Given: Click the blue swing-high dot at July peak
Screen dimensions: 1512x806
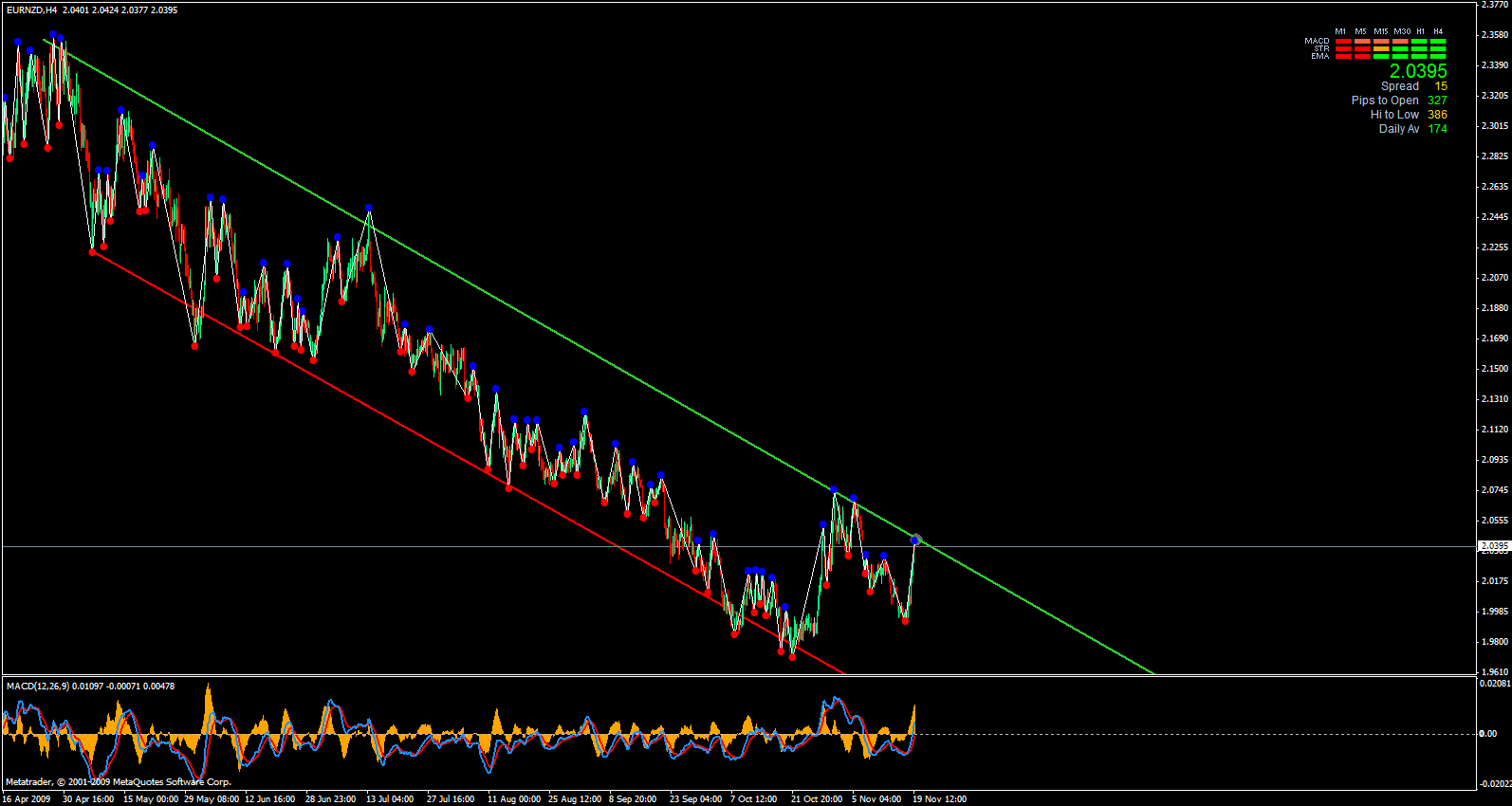Looking at the screenshot, I should 369,208.
